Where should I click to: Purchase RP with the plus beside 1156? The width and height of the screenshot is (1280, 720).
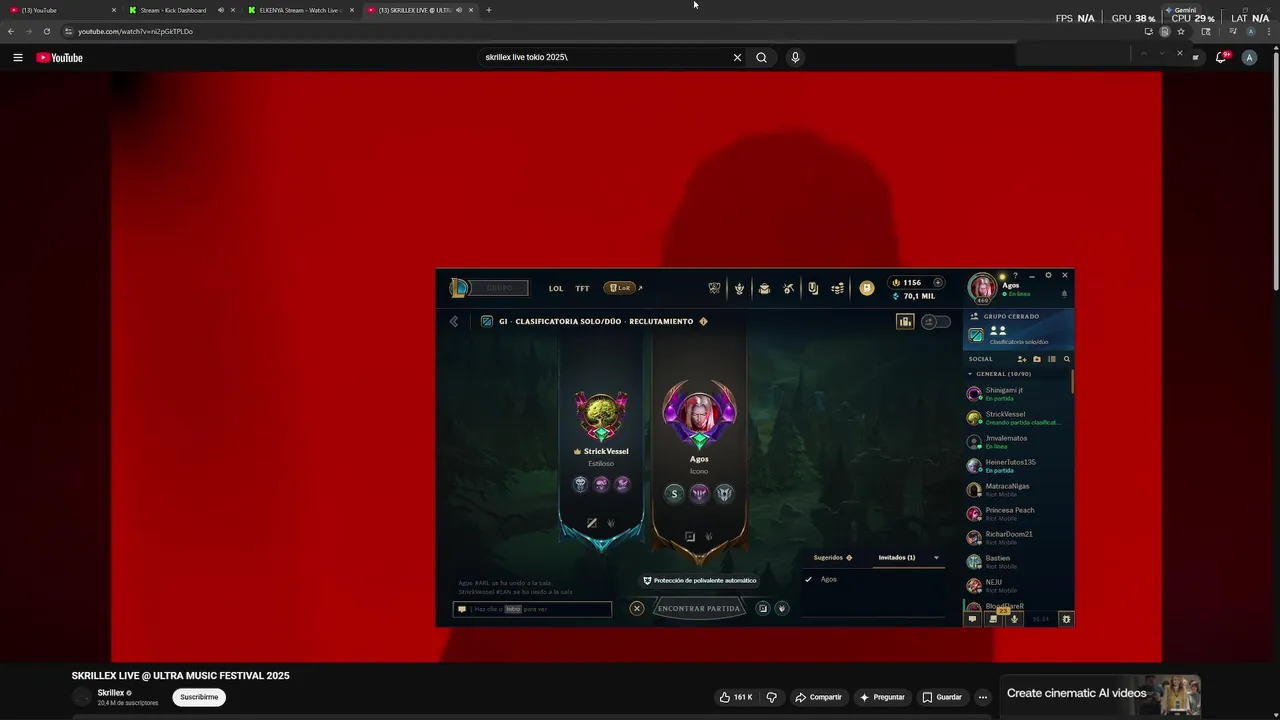tap(937, 283)
